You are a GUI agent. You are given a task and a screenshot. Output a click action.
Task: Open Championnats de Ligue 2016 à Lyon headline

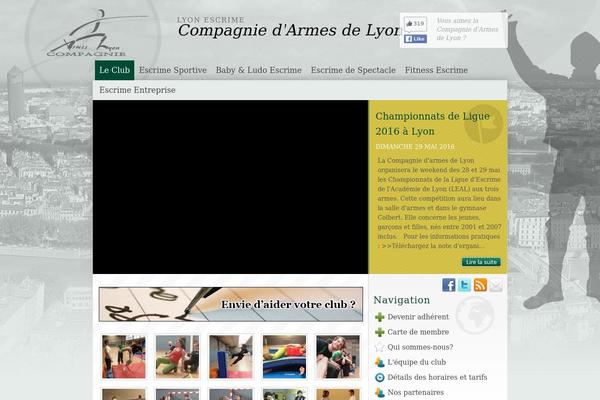point(432,124)
